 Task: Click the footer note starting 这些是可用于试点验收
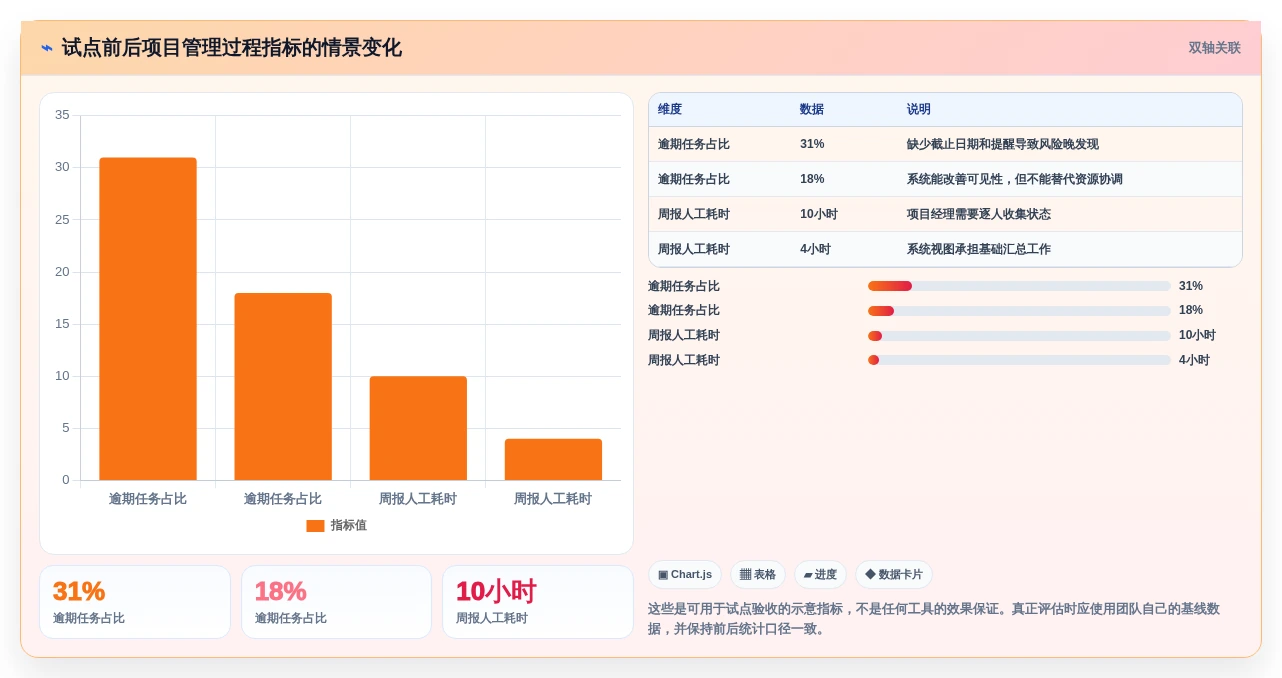click(934, 619)
